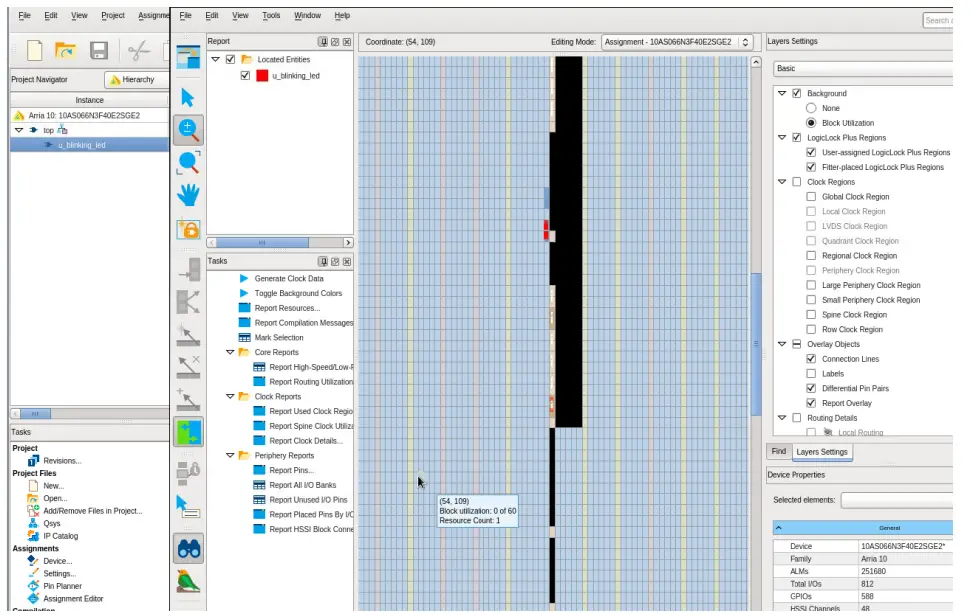Select the arrow Selection tool

[x=188, y=98]
